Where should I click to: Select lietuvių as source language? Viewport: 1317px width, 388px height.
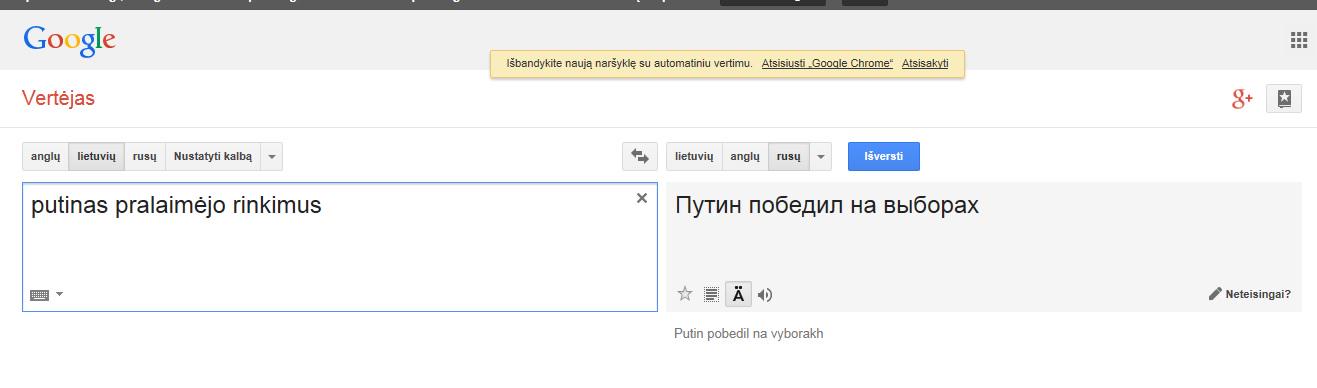[x=97, y=157]
